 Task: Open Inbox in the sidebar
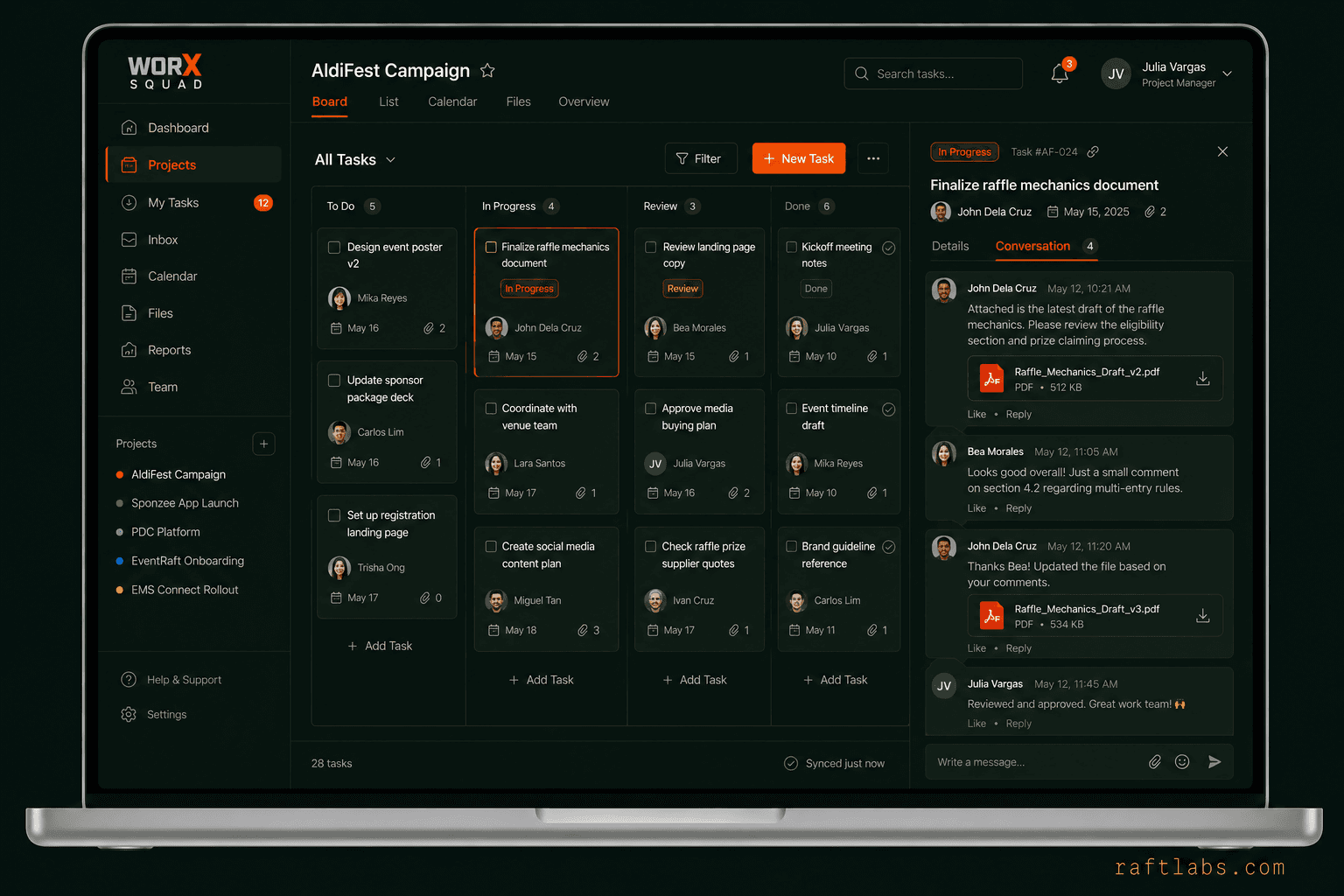194,240
